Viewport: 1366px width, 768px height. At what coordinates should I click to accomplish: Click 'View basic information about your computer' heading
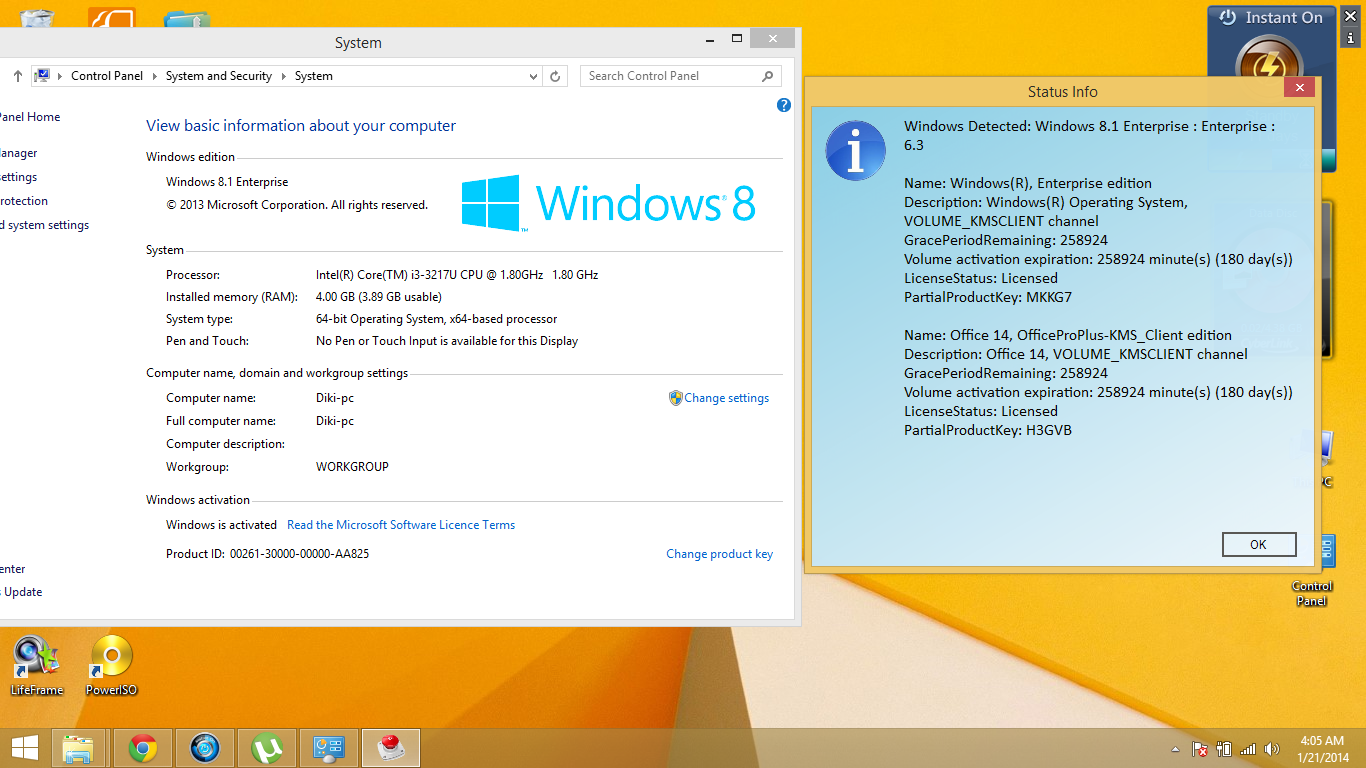pyautogui.click(x=301, y=126)
